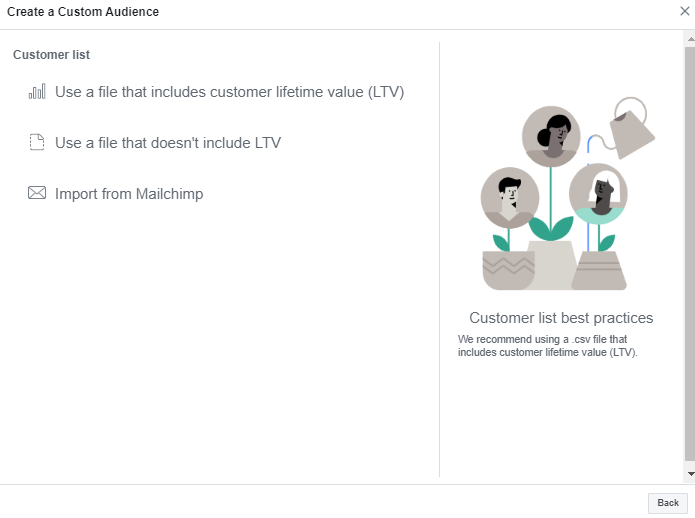
Task: Click the "Customer list best practices" heading
Action: (561, 318)
